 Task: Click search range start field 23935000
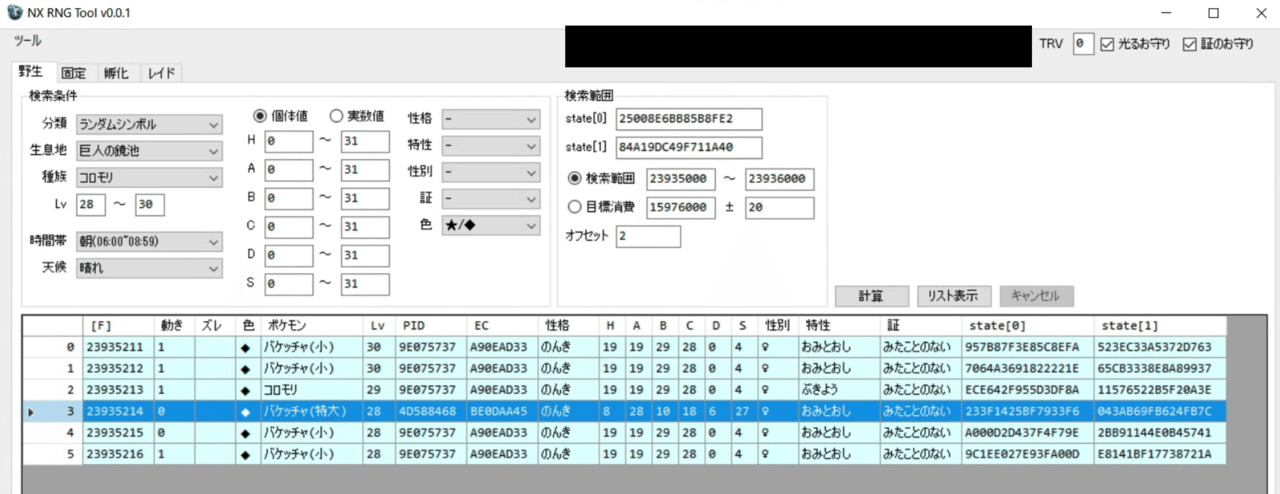pyautogui.click(x=680, y=179)
